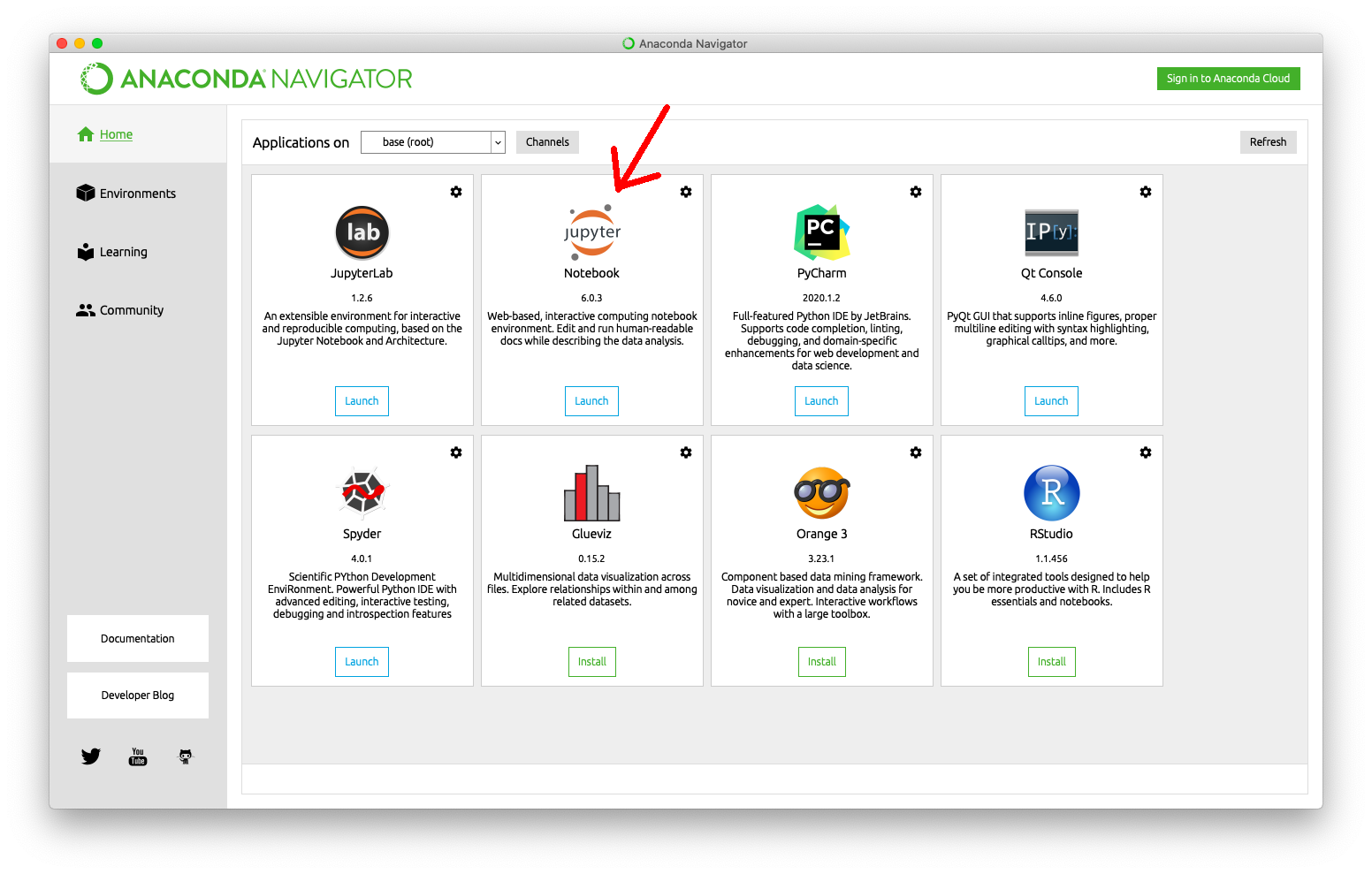
Task: Go to the Home tab
Action: pos(138,134)
